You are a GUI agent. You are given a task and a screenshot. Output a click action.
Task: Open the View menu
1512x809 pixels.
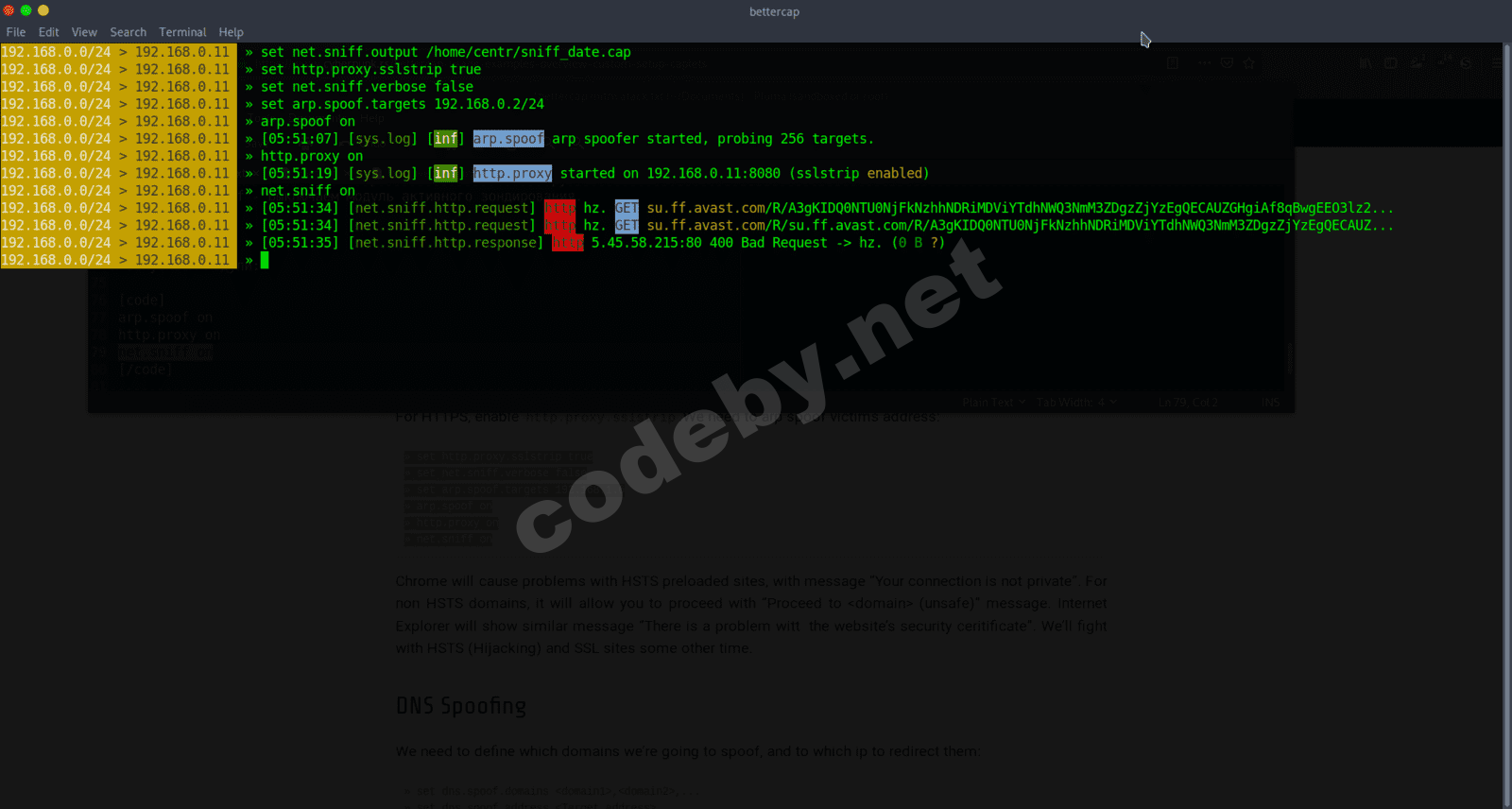coord(84,32)
